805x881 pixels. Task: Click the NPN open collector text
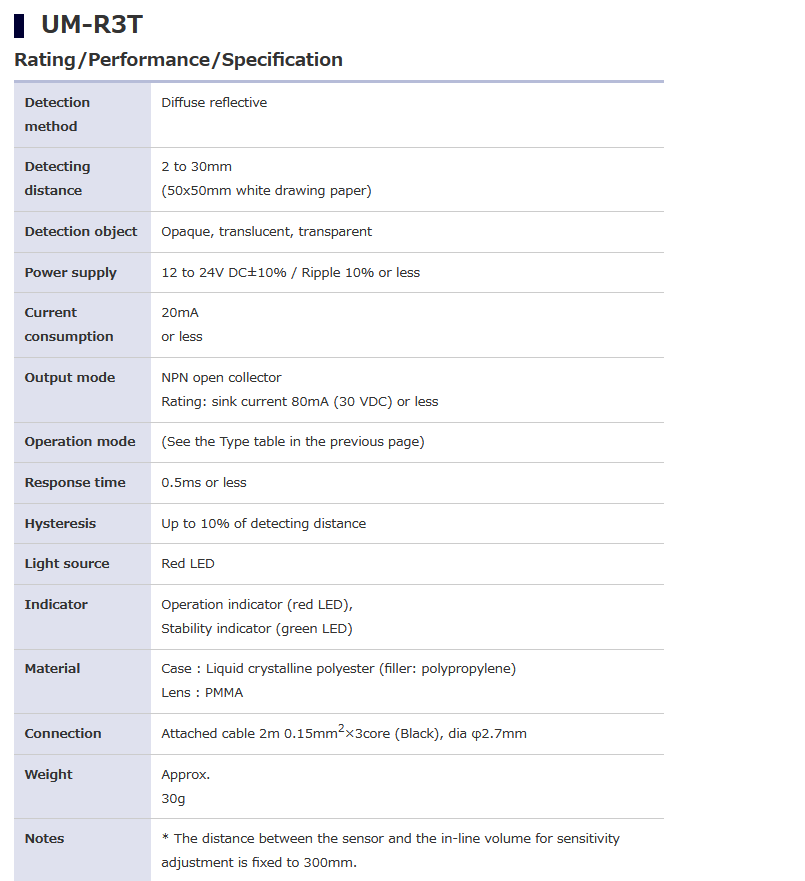(x=221, y=377)
